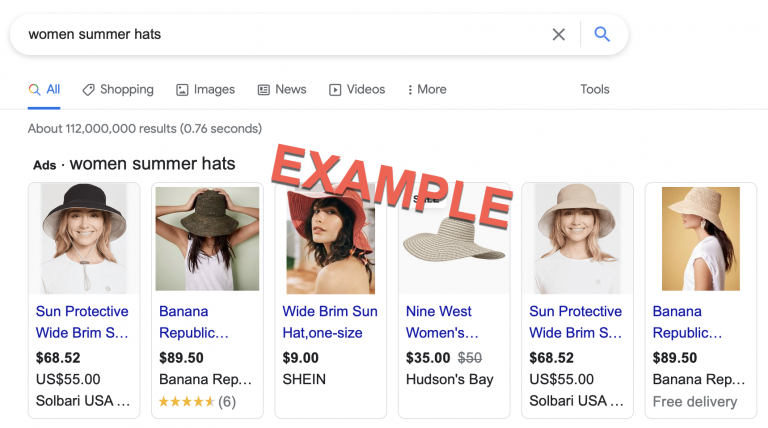The height and width of the screenshot is (428, 768).
Task: Click the 'SHEIN' seller name
Action: tap(304, 380)
